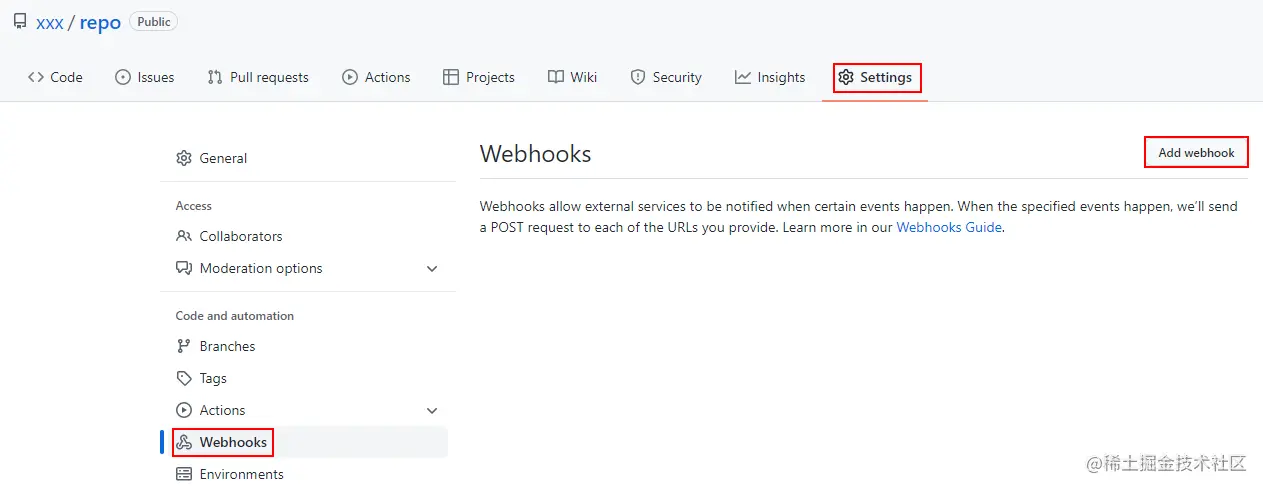Click the sidebar Actions play icon

(184, 410)
